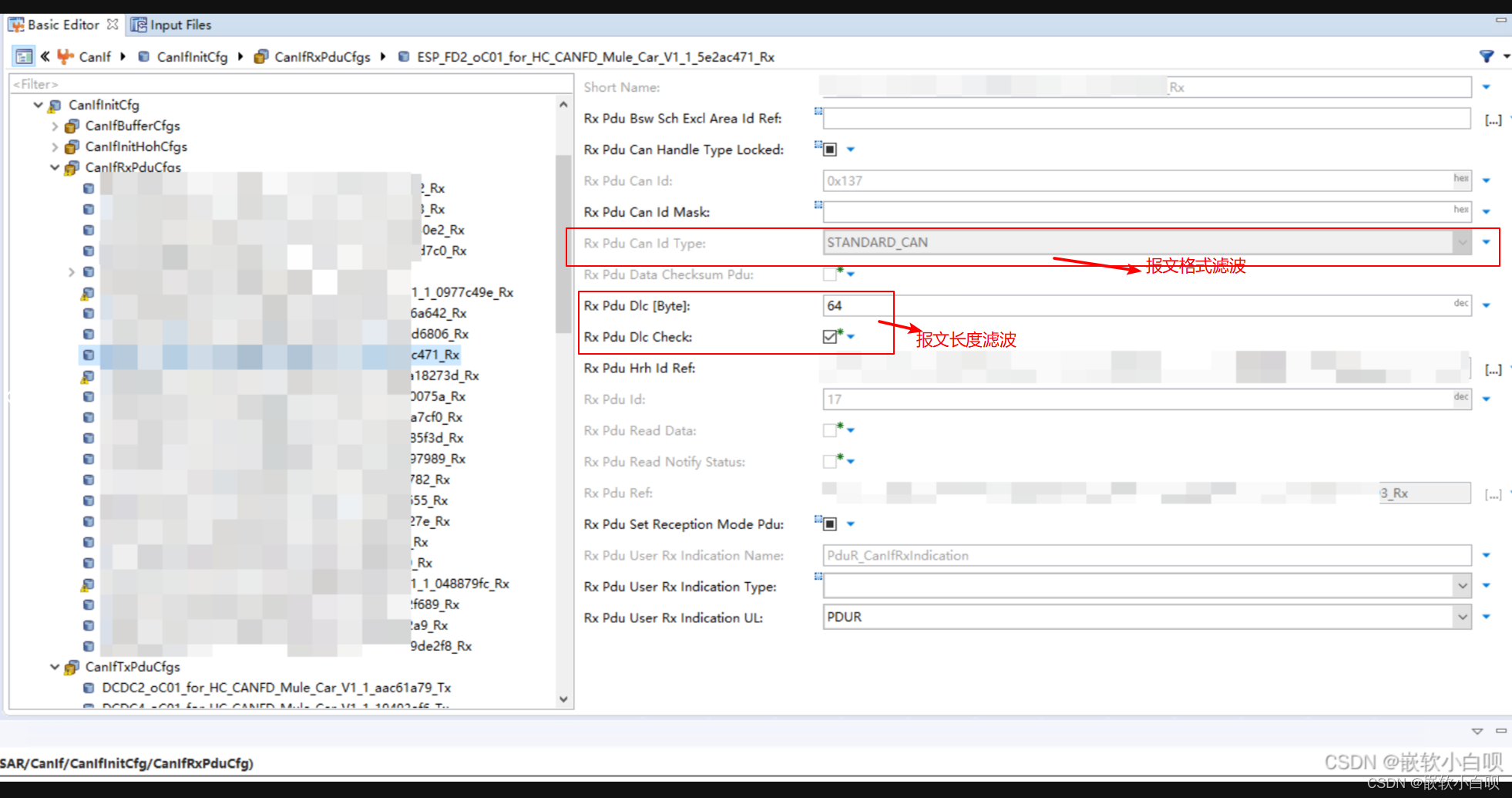This screenshot has height=798, width=1512.
Task: Uncheck the Rx Pdu Dlc Check checkbox
Action: click(828, 336)
